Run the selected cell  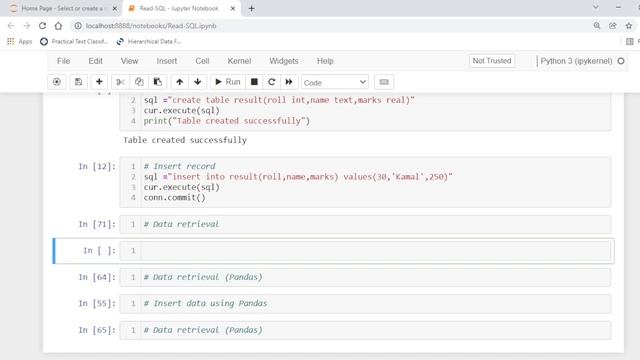point(227,82)
